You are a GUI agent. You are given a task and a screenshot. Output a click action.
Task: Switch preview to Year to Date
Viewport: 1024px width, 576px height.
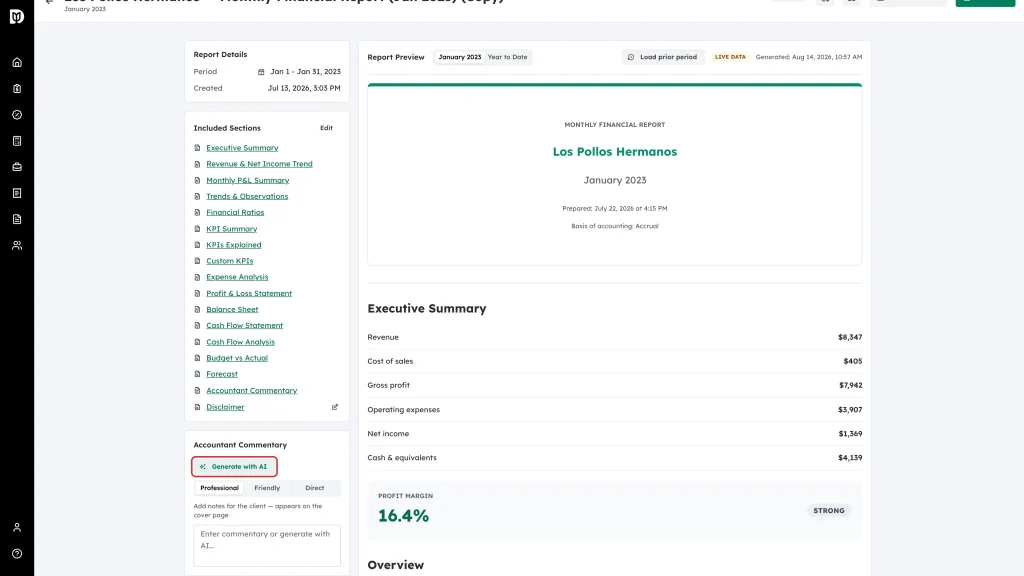tap(507, 57)
